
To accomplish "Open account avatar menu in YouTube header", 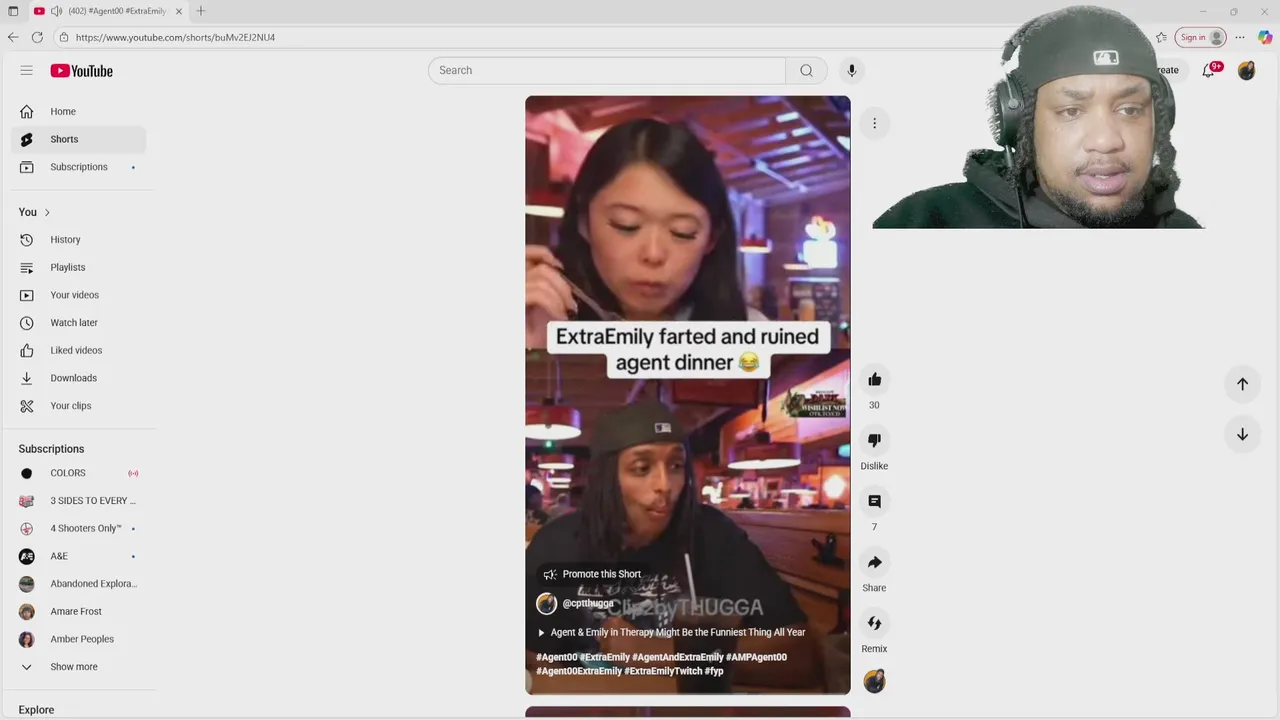I will 1246,71.
